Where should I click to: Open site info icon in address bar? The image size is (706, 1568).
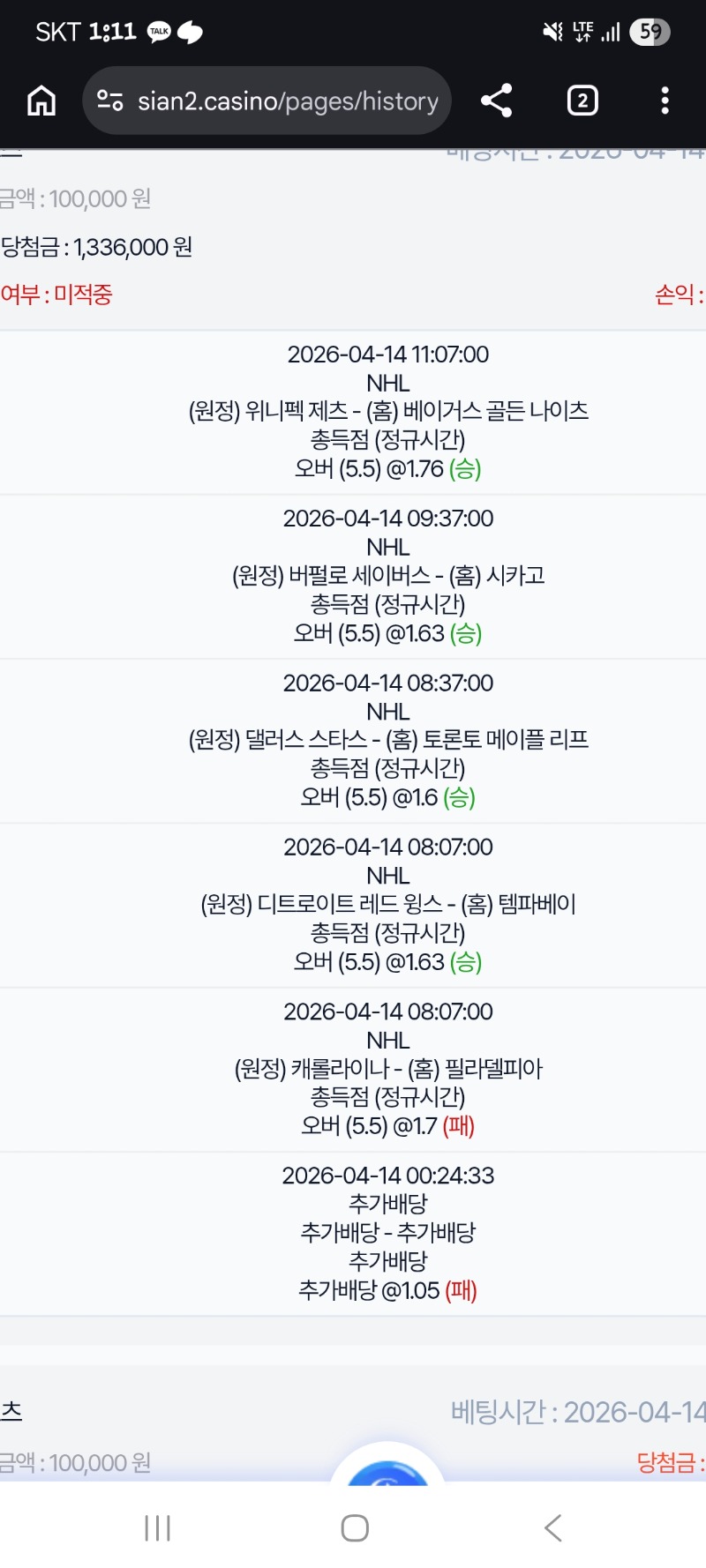point(110,101)
